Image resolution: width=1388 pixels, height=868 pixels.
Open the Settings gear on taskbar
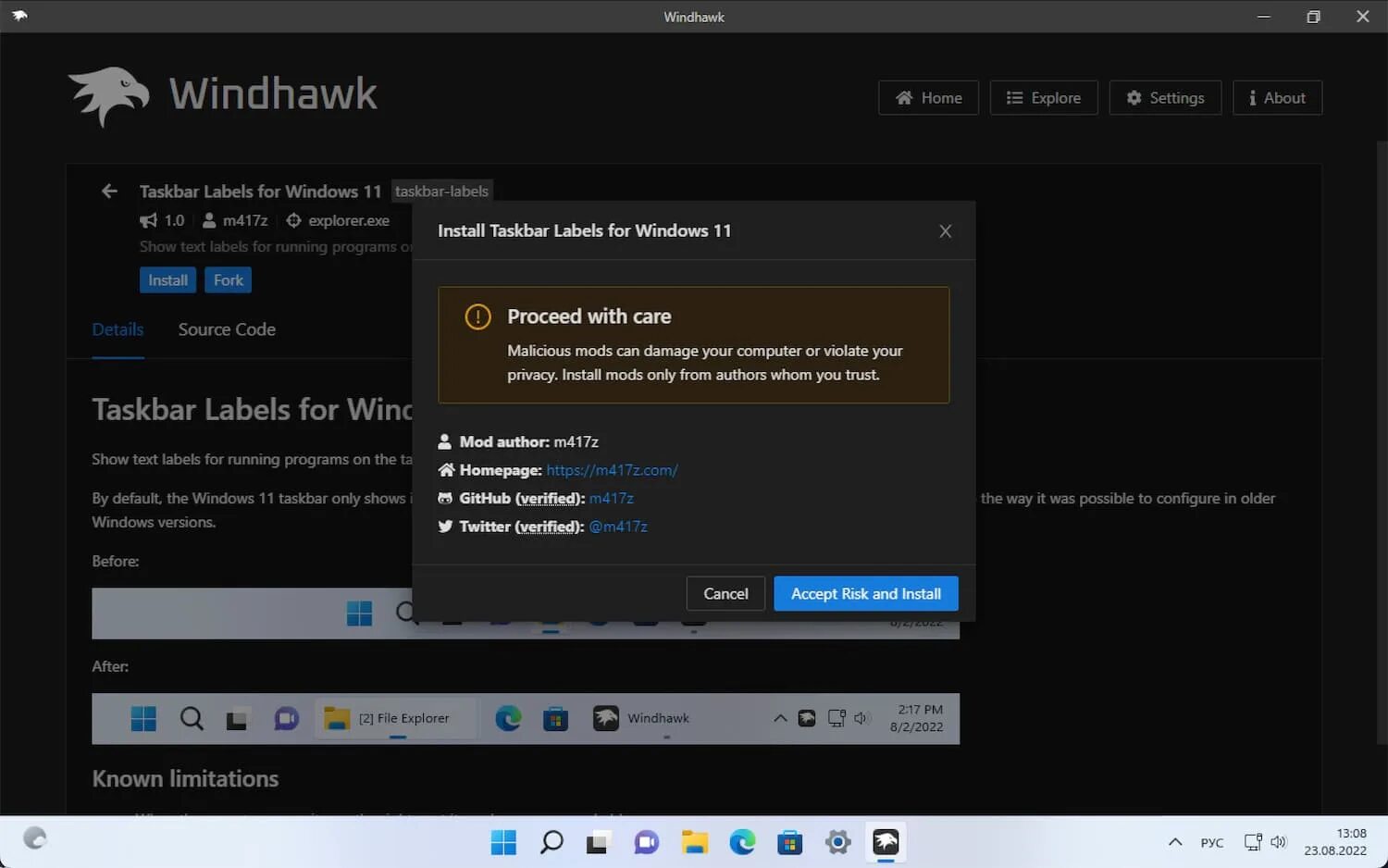pos(838,842)
